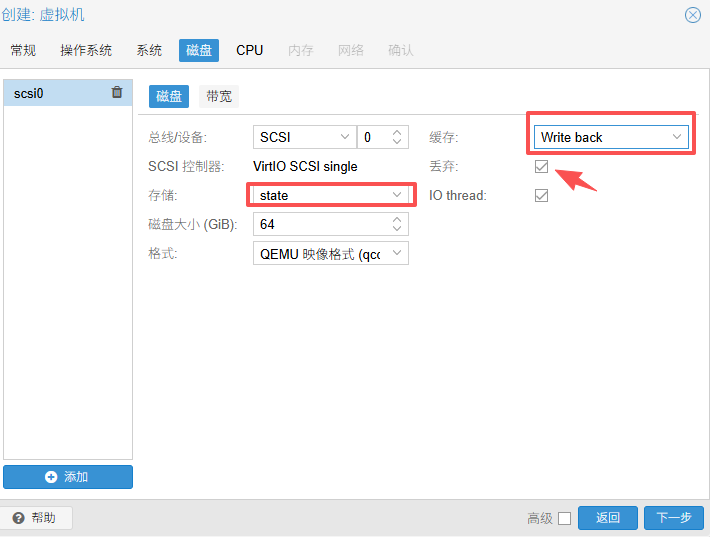Increase the device number spinner up
This screenshot has width=710, height=537.
(x=397, y=132)
